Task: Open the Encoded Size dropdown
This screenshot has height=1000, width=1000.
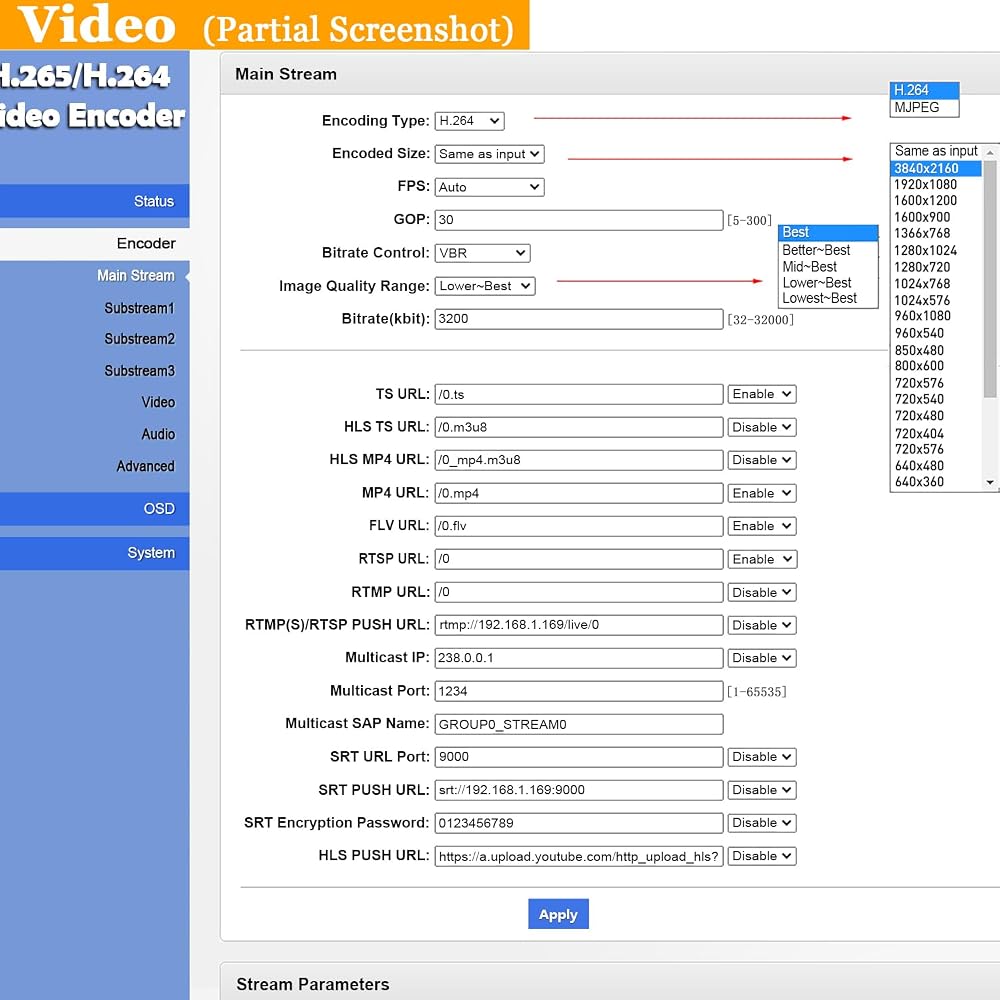Action: click(x=489, y=154)
